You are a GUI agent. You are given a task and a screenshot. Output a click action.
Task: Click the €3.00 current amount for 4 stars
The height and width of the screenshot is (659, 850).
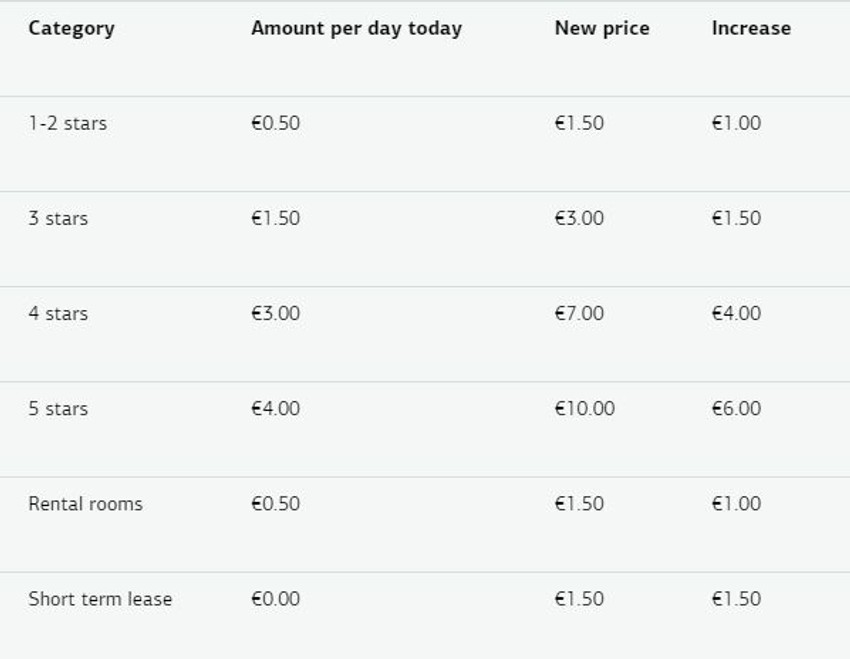tap(275, 313)
